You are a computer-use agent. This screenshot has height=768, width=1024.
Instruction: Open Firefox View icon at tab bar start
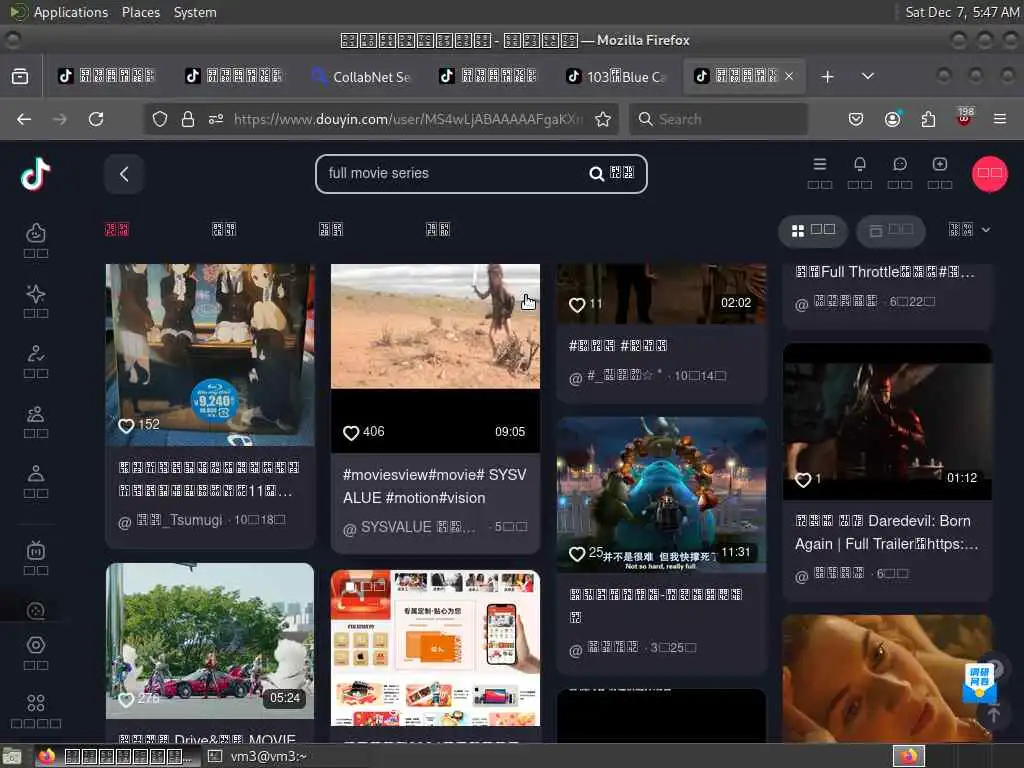click(x=20, y=76)
